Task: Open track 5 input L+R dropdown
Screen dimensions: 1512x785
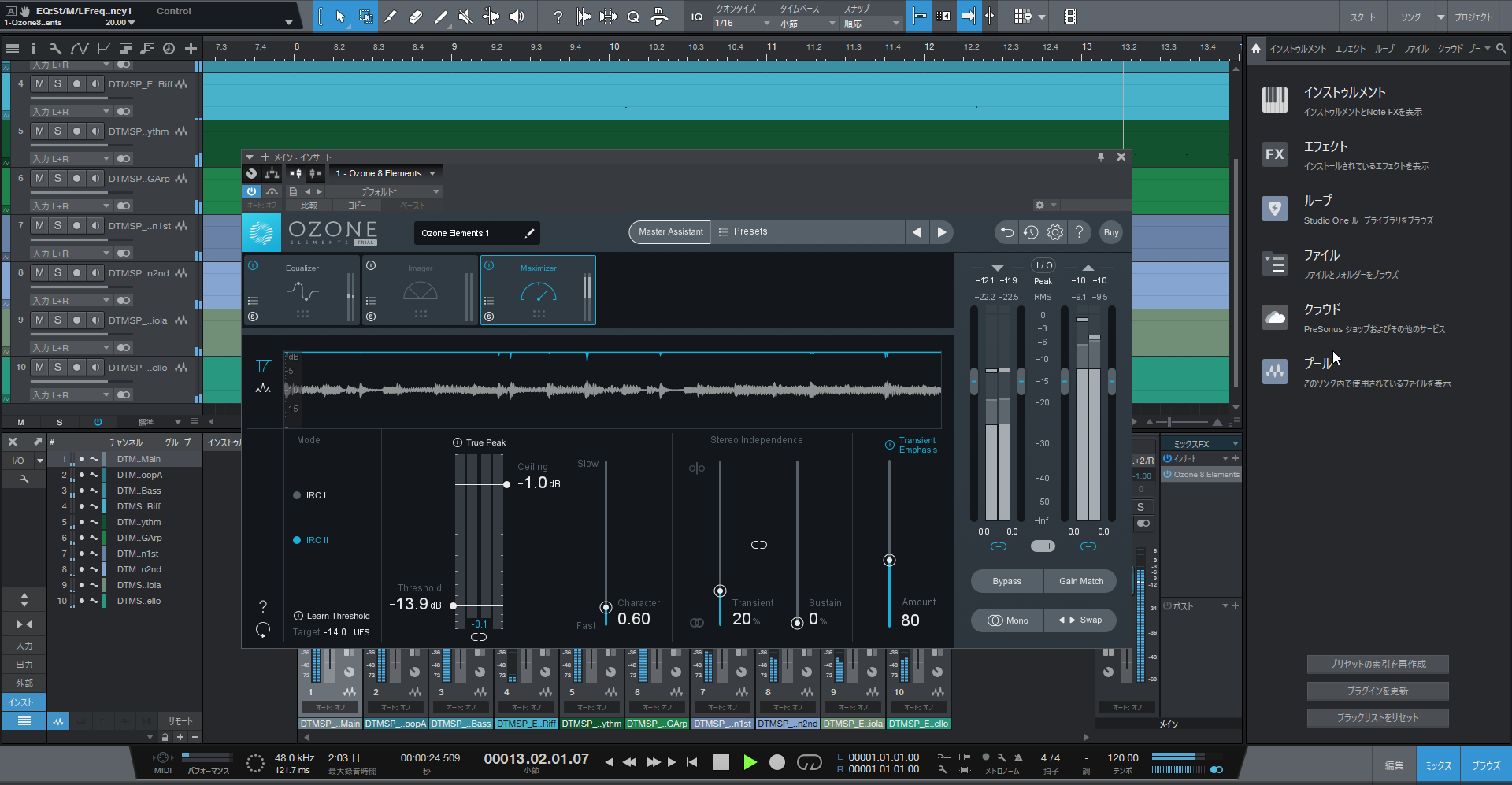Action: point(71,158)
